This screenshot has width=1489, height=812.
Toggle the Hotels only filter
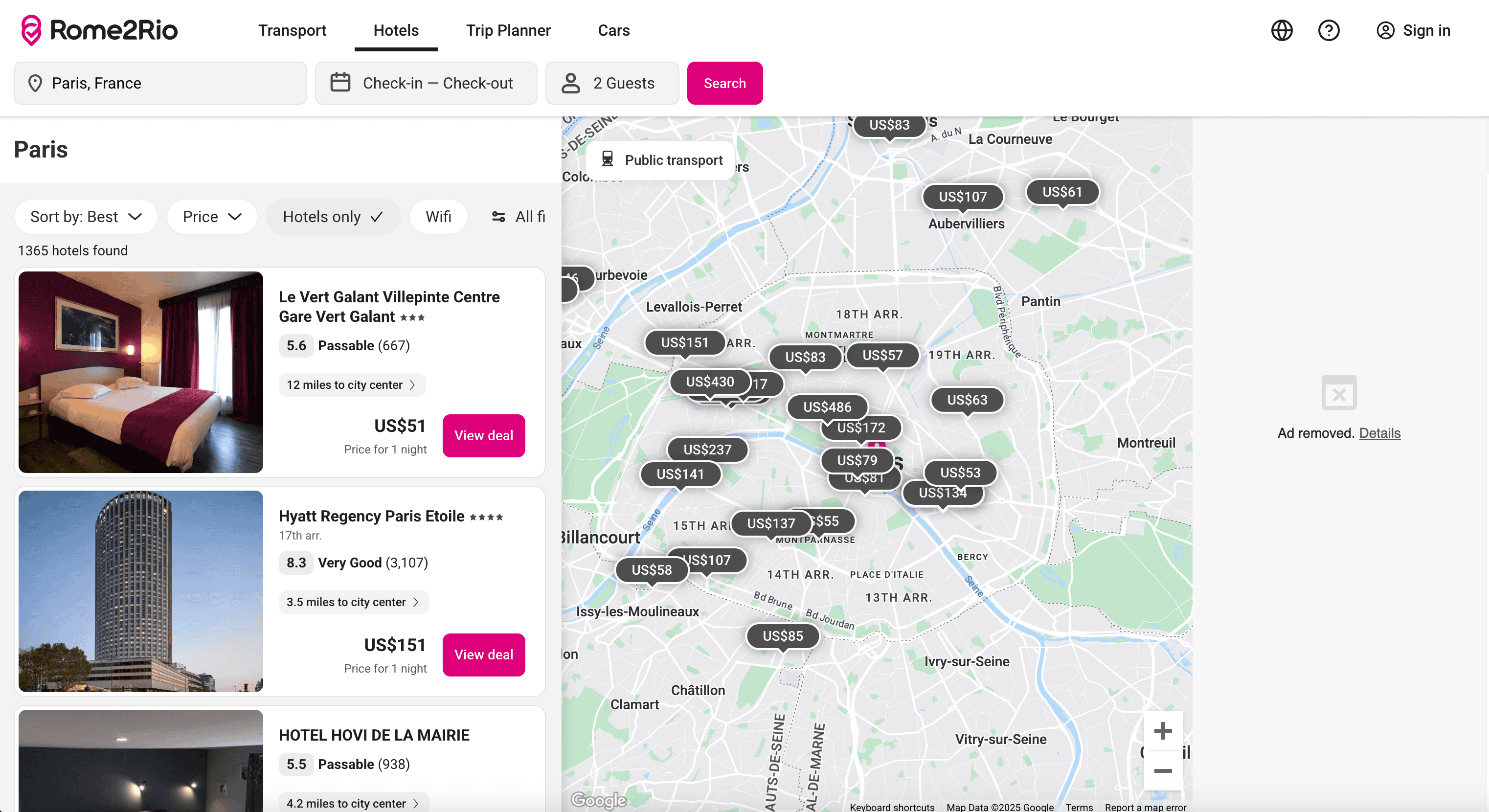click(x=333, y=217)
